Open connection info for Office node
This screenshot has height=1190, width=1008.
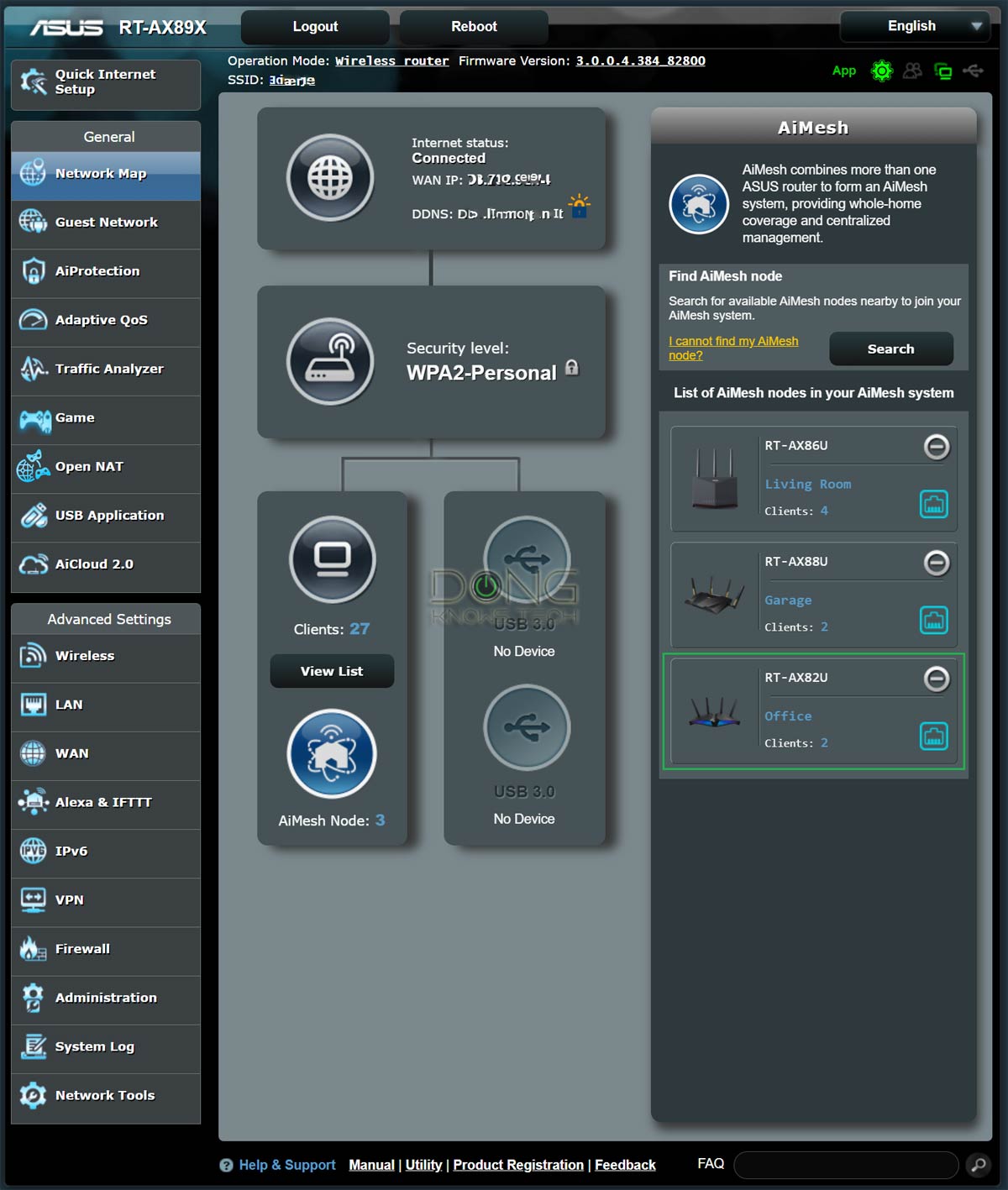[933, 737]
